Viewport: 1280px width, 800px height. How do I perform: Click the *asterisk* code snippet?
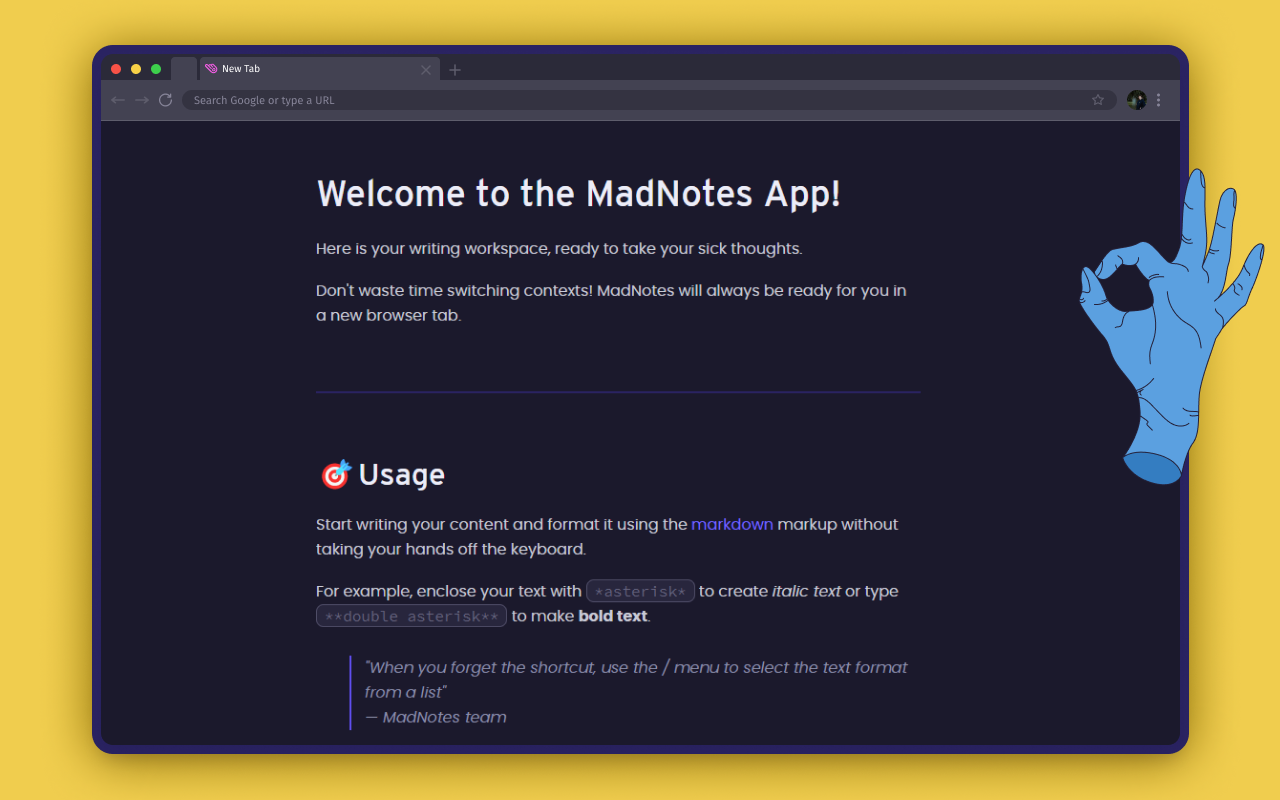pos(640,590)
